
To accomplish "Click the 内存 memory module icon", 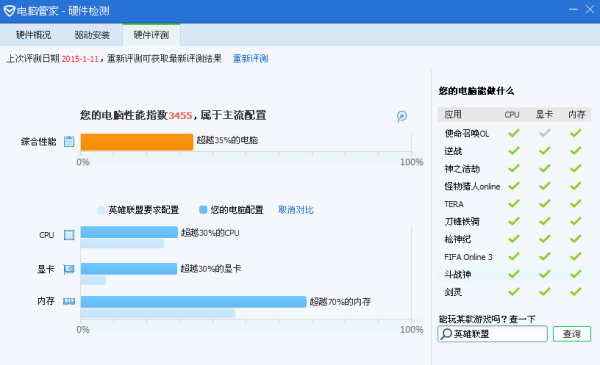I will pos(69,301).
